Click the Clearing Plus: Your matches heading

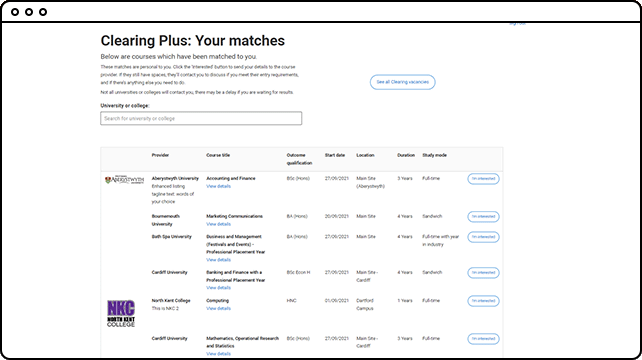click(x=192, y=41)
